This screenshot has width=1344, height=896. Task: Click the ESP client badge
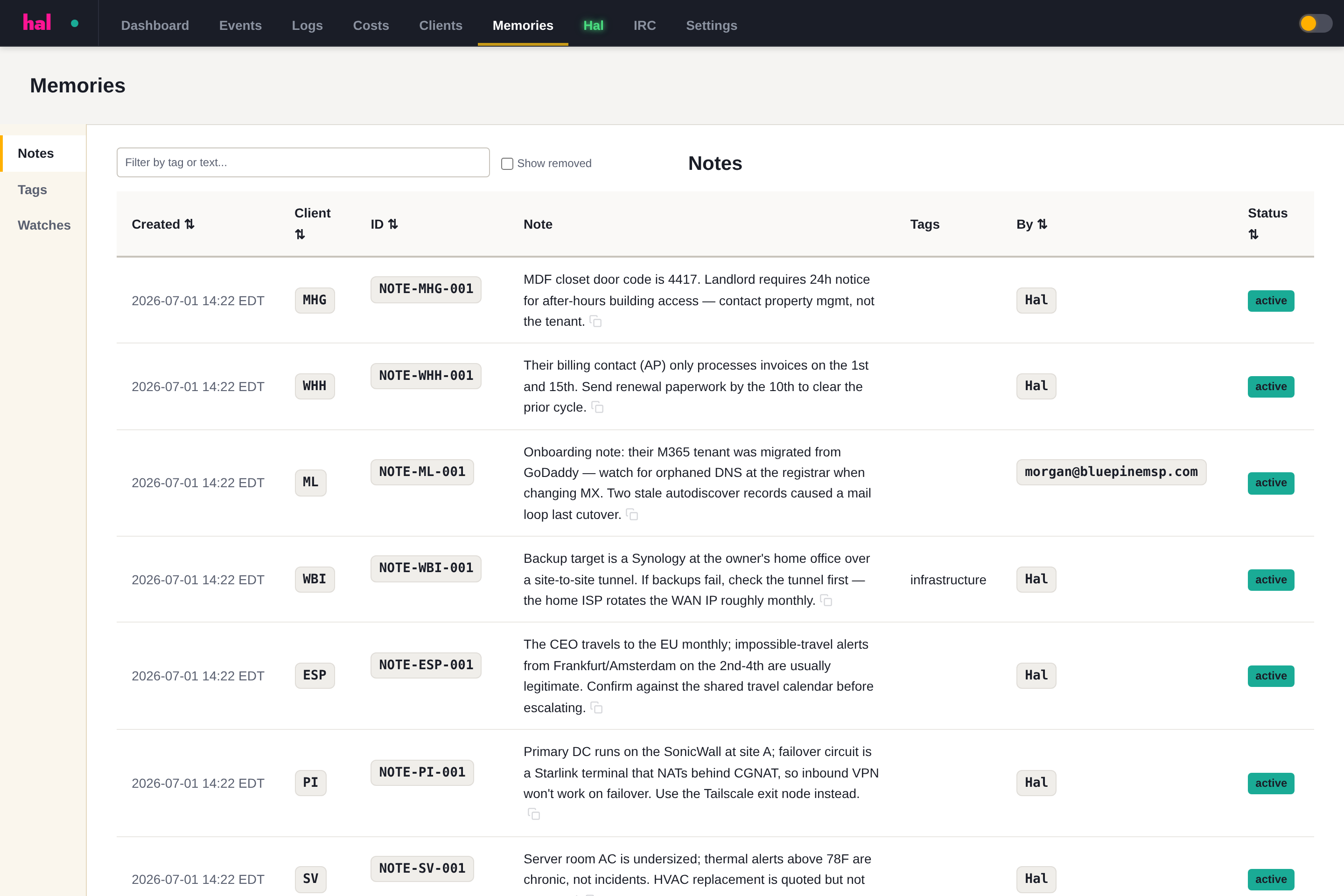(314, 675)
